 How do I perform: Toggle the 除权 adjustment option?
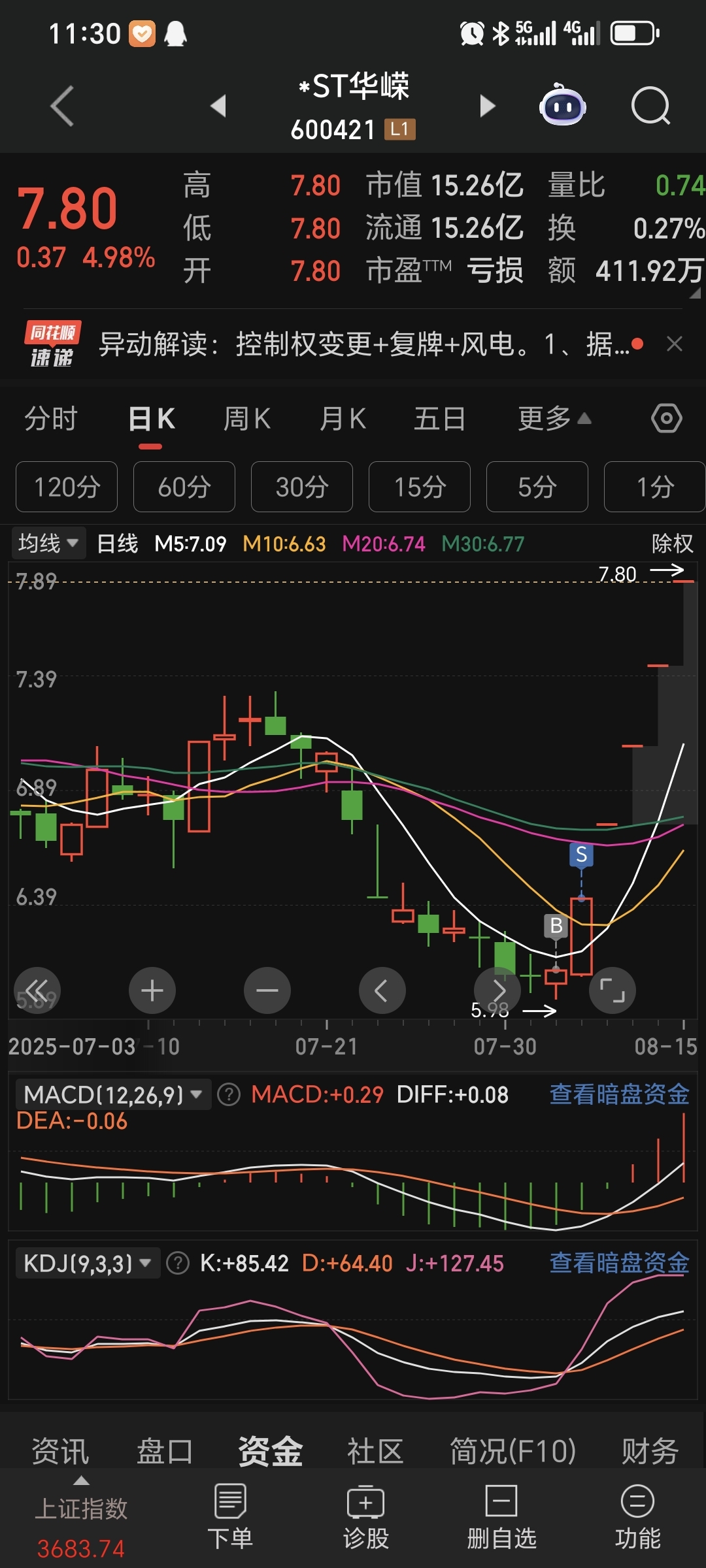click(672, 543)
